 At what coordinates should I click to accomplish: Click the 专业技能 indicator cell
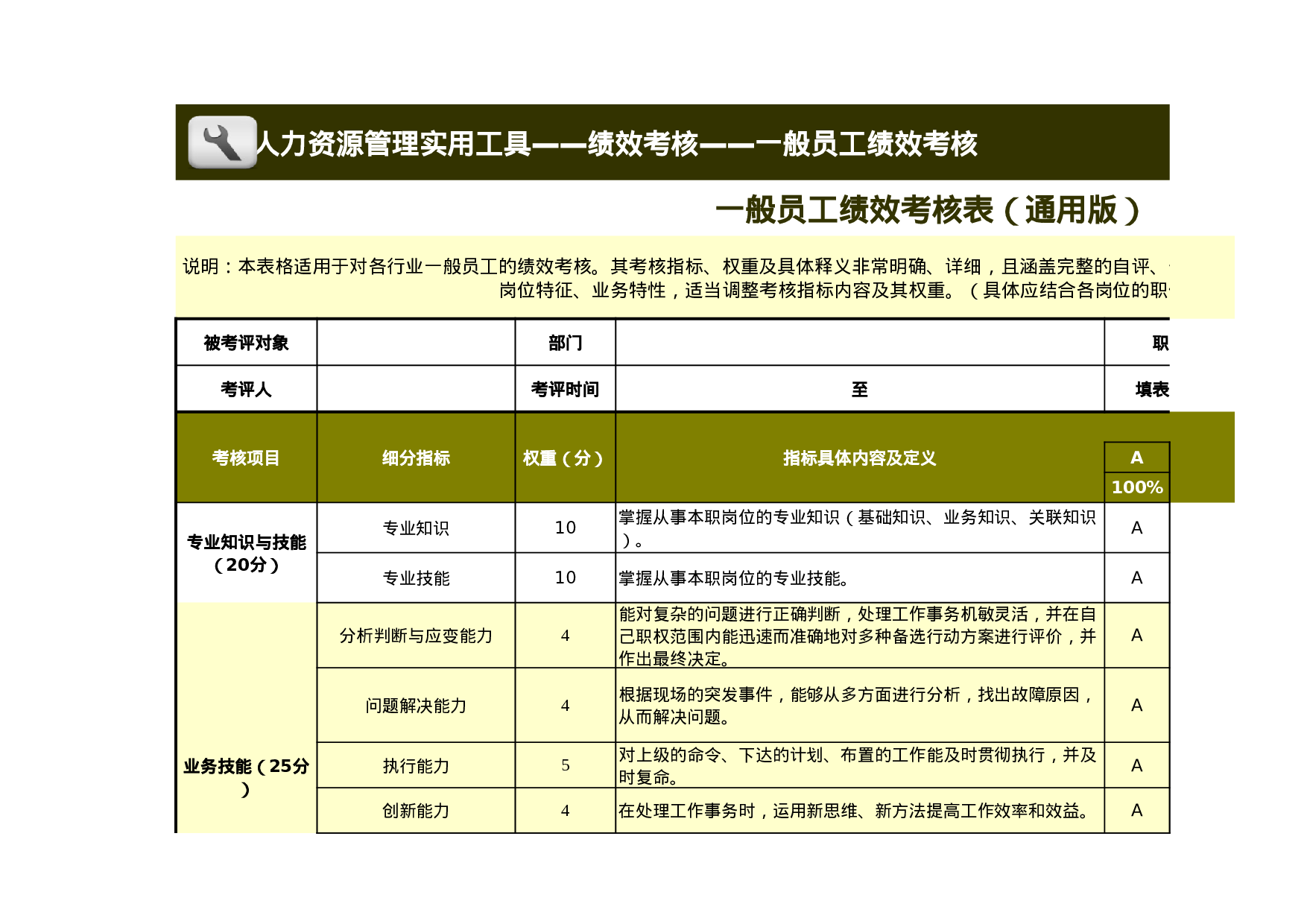(x=415, y=577)
